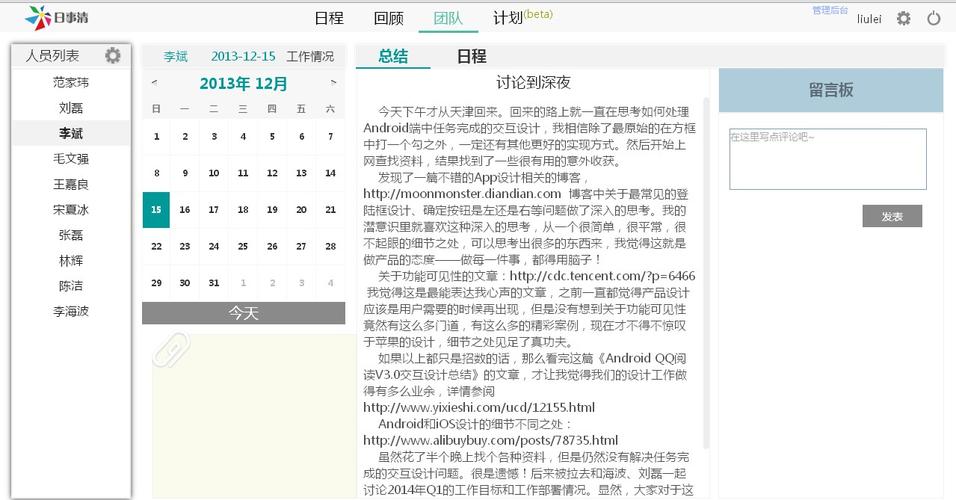The width and height of the screenshot is (956, 500).
Task: Select December 28 in calendar
Action: (330, 246)
